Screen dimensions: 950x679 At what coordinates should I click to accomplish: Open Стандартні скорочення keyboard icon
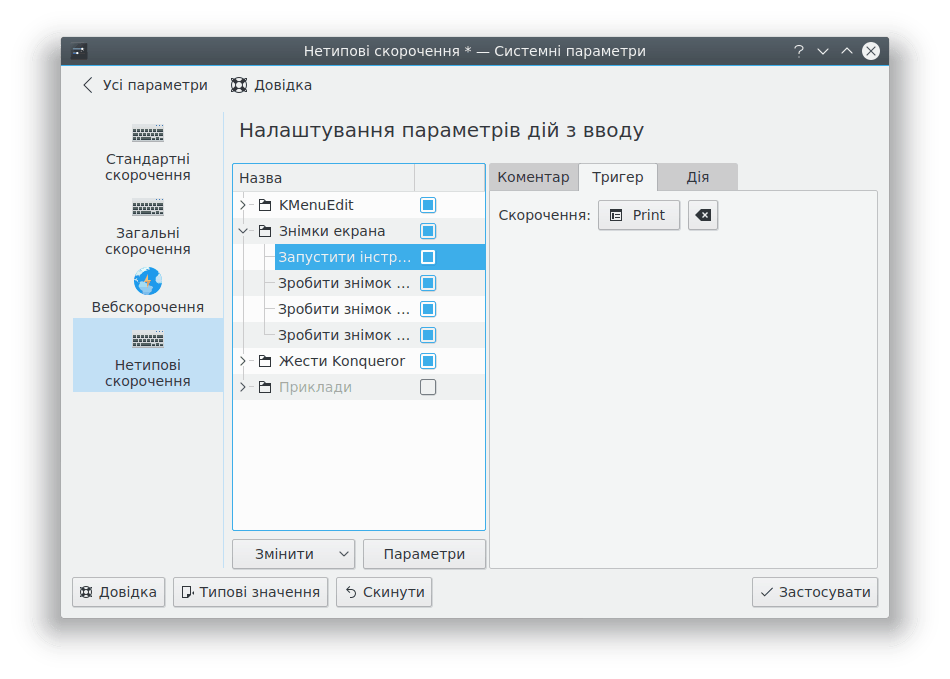(148, 134)
